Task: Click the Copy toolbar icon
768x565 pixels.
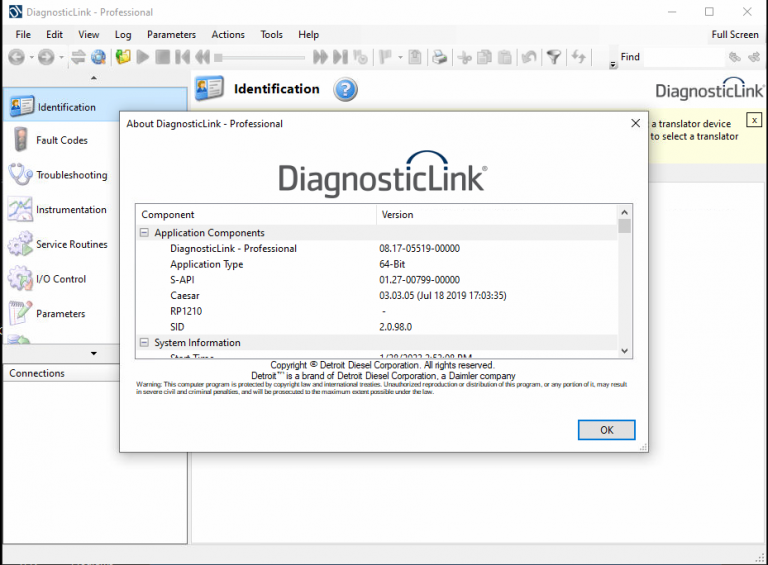Action: 484,57
